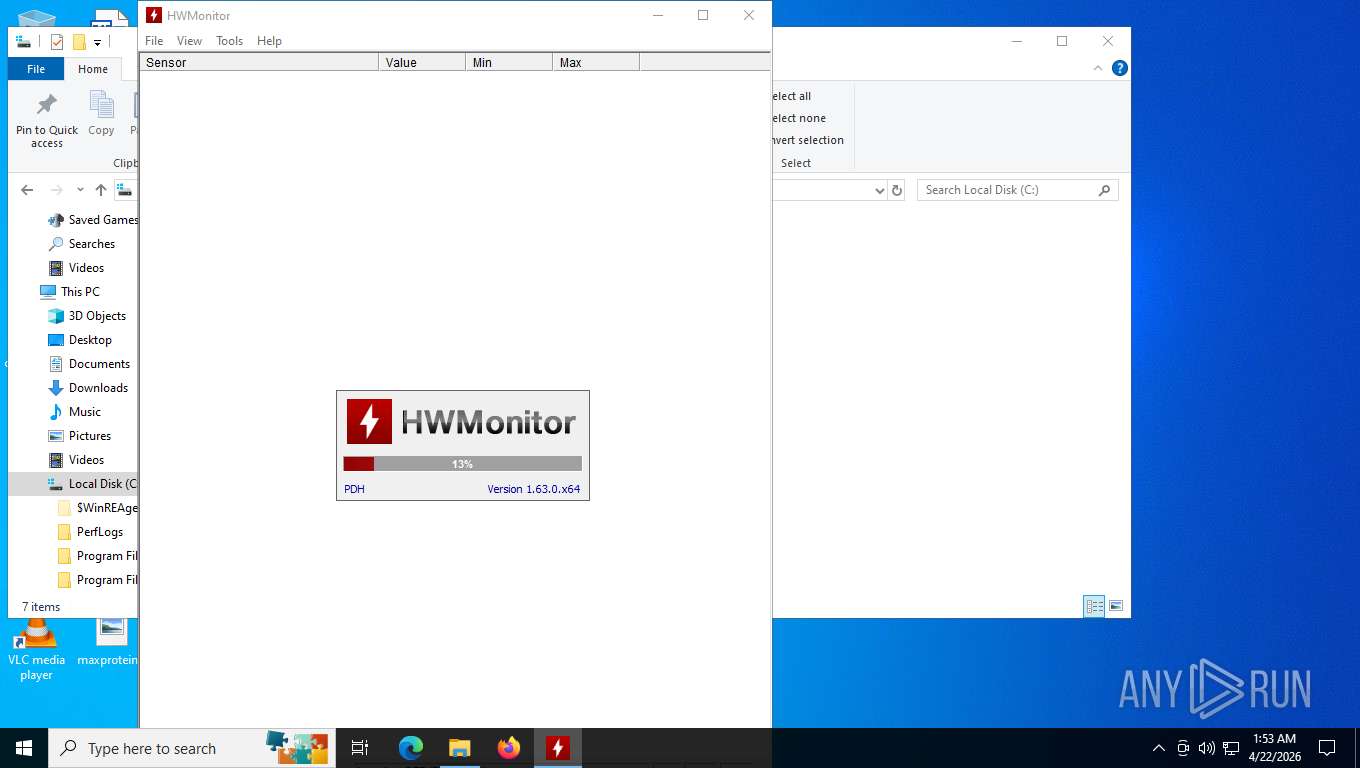Image resolution: width=1360 pixels, height=768 pixels.
Task: Open the address bar history dropdown
Action: 880,190
